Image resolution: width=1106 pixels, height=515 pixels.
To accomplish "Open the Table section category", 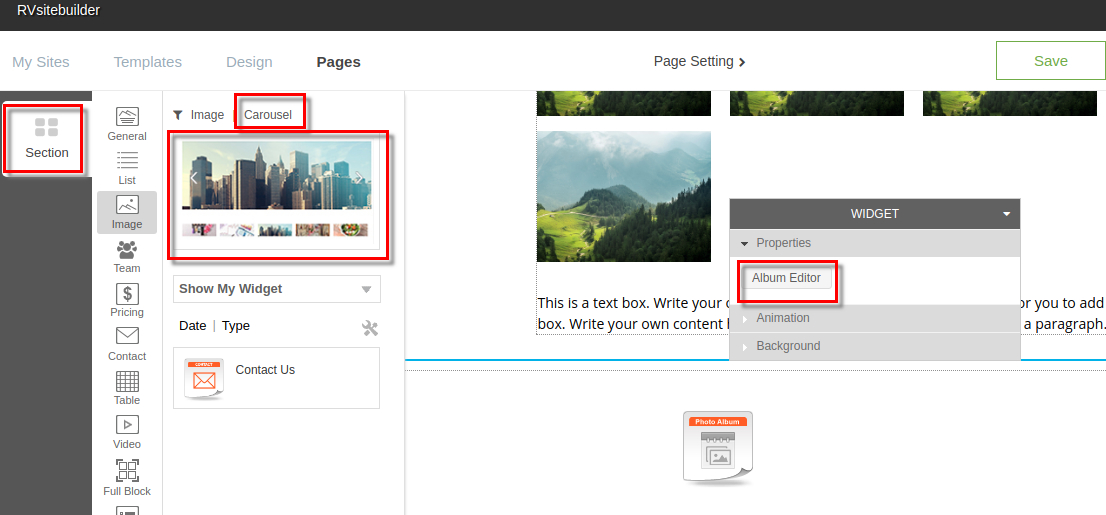I will click(127, 381).
